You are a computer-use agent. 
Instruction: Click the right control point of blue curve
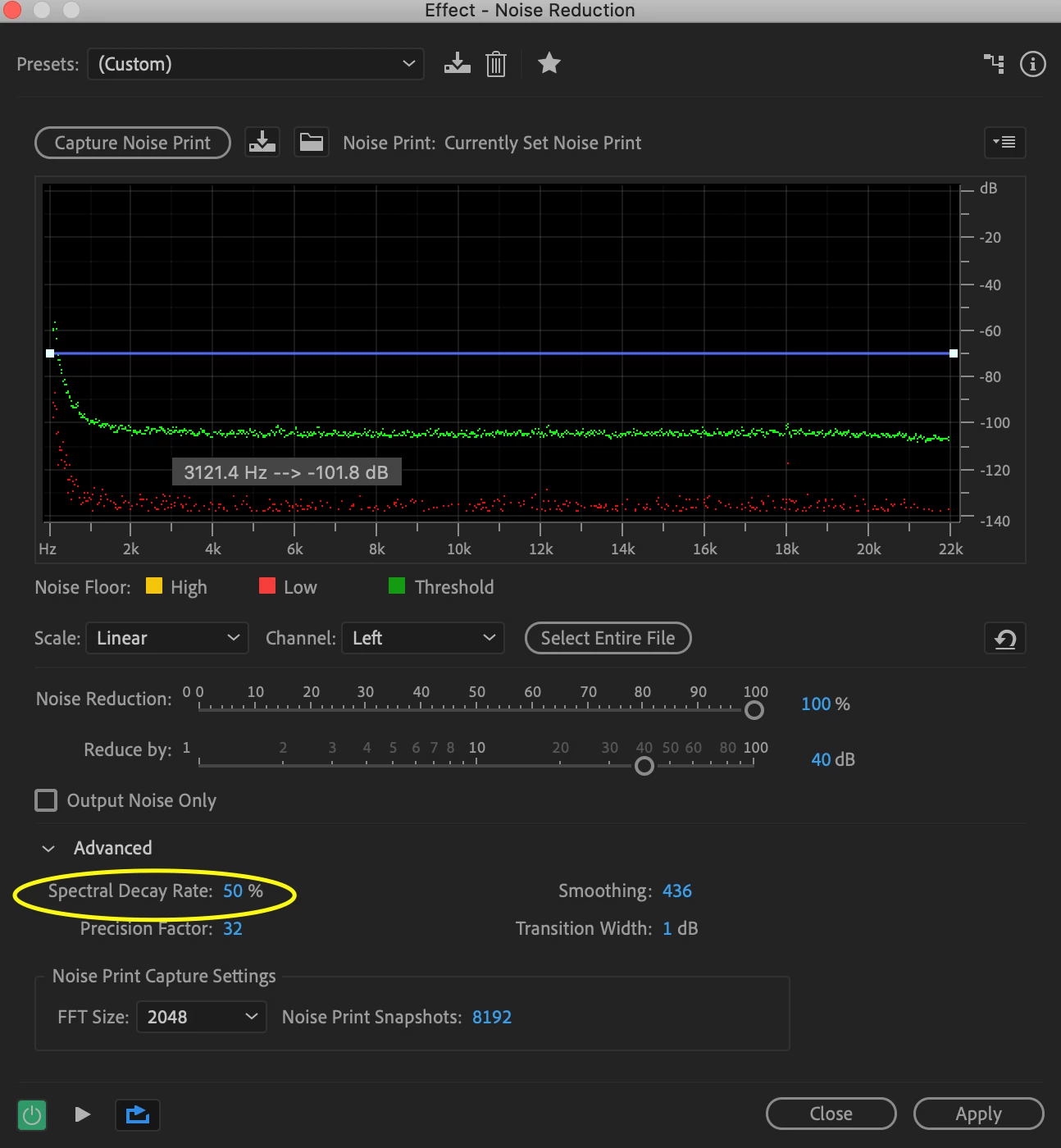click(954, 353)
